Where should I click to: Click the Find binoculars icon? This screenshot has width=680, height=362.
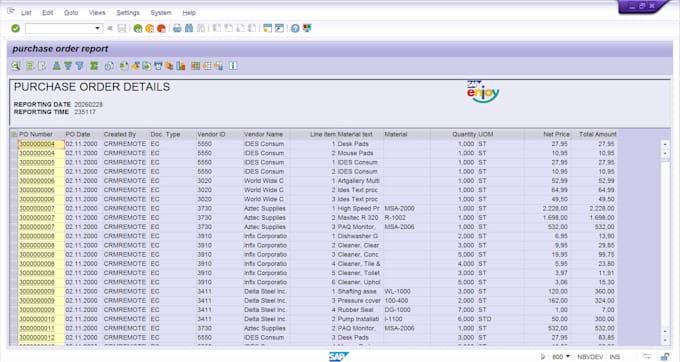point(189,28)
